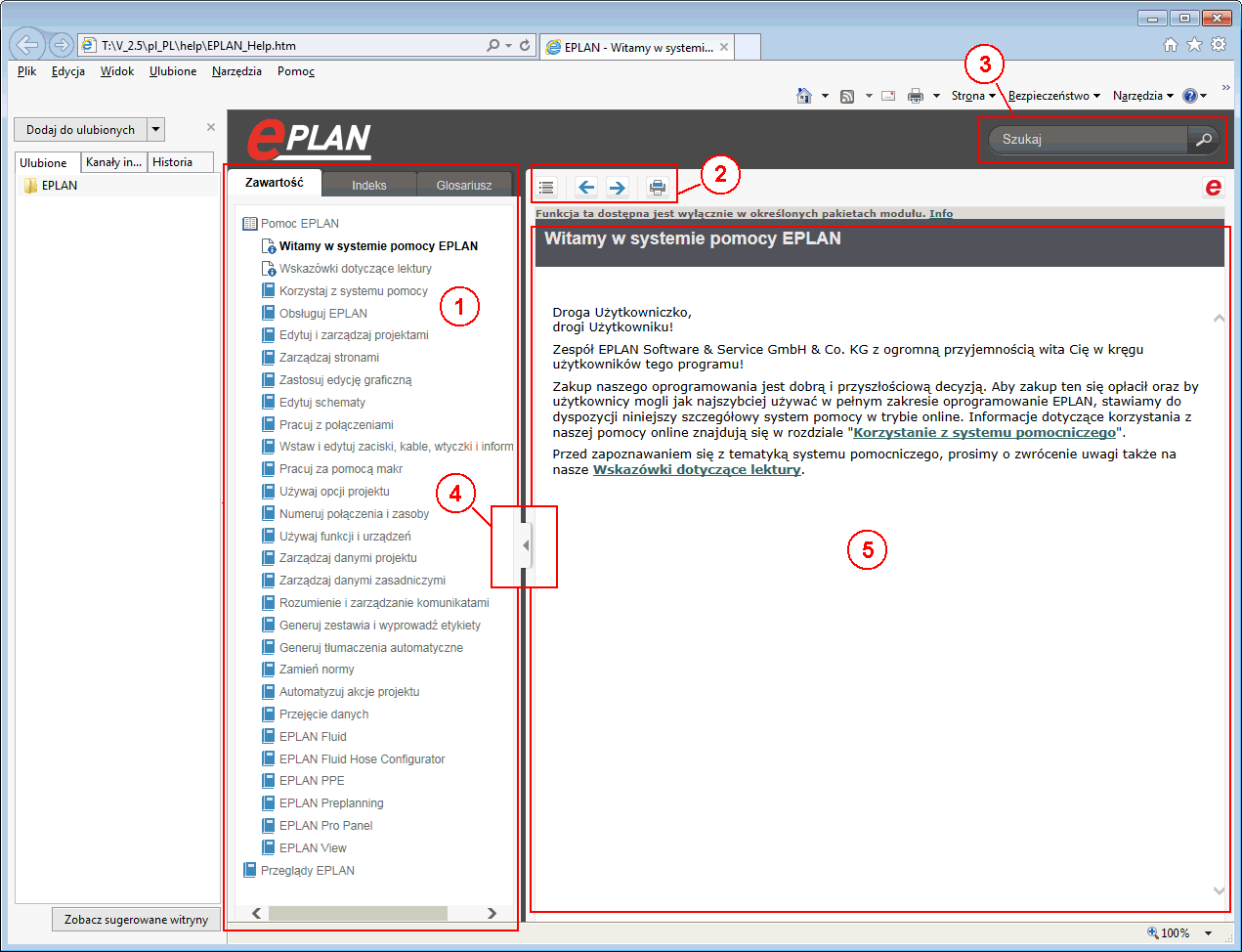Switch to the Glosariusz tab
The width and height of the screenshot is (1242, 952).
pyautogui.click(x=463, y=185)
